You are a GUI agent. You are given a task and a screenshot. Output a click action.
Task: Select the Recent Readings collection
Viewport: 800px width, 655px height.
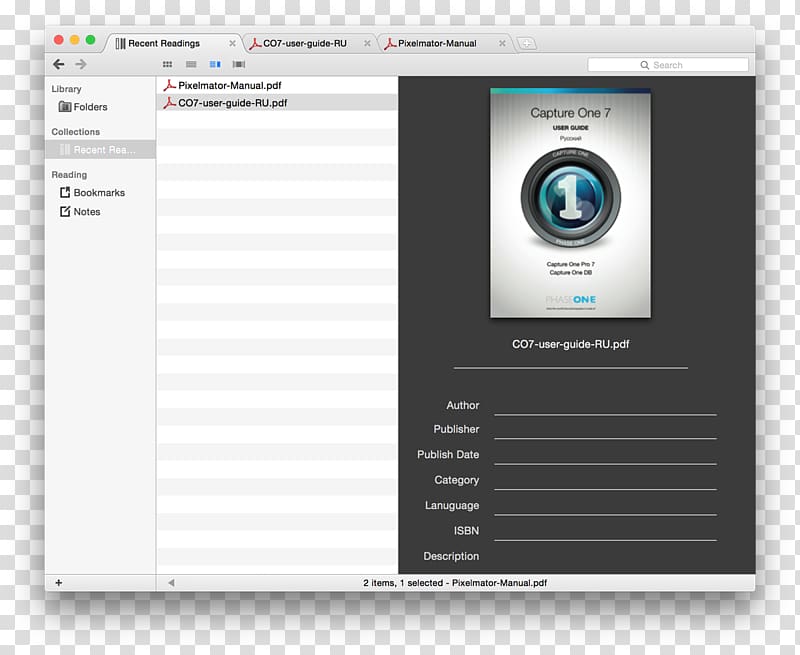pyautogui.click(x=100, y=149)
